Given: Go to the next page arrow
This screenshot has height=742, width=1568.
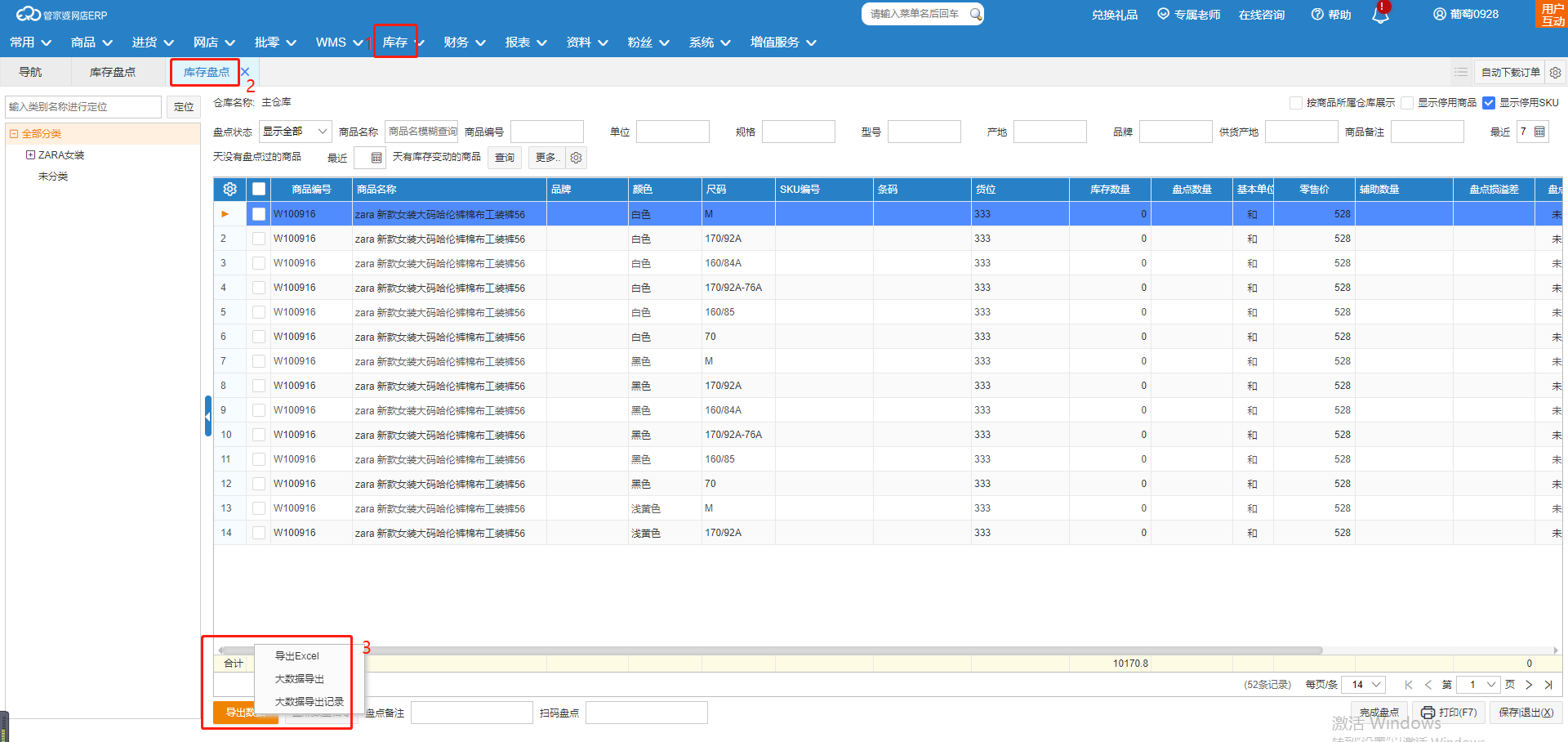Looking at the screenshot, I should pyautogui.click(x=1529, y=685).
